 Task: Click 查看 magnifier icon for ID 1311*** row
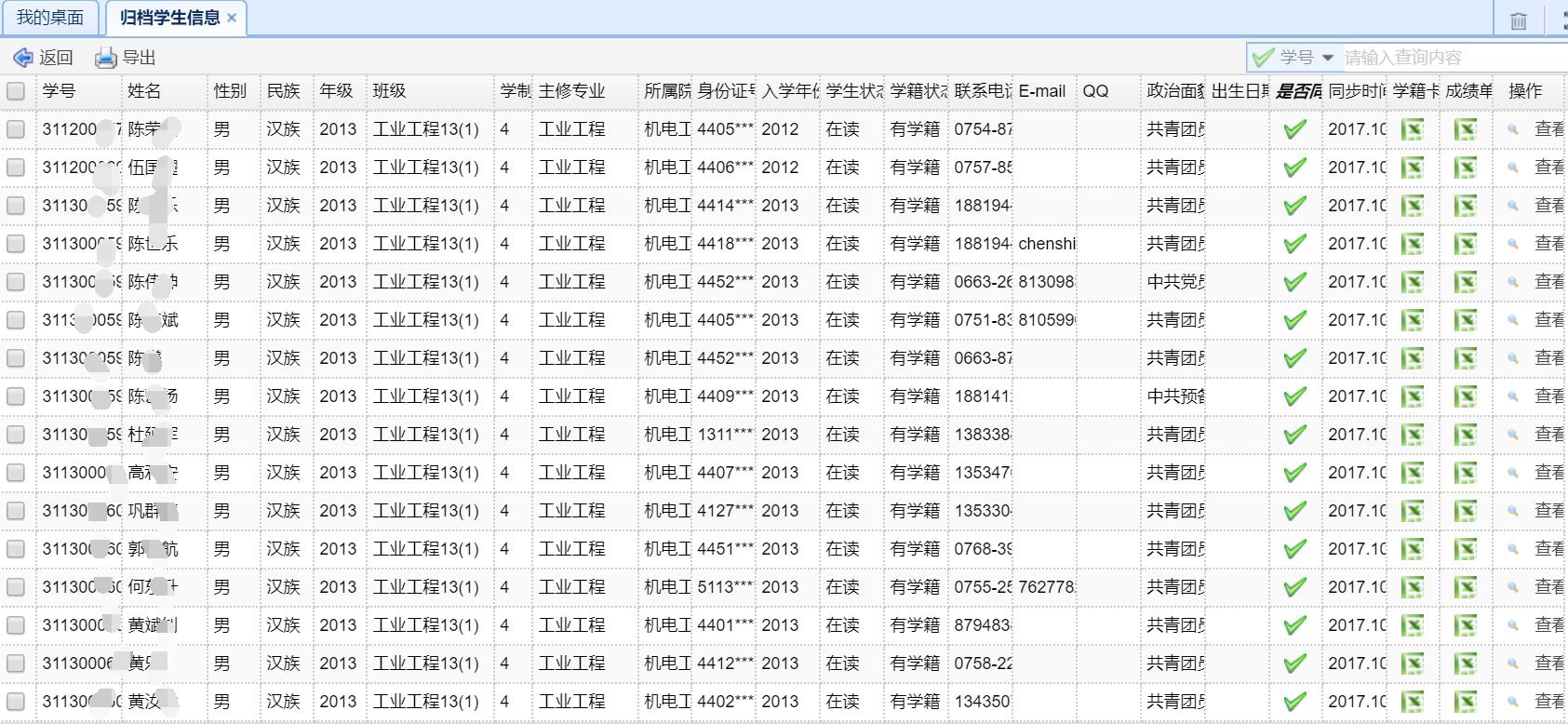(1513, 435)
